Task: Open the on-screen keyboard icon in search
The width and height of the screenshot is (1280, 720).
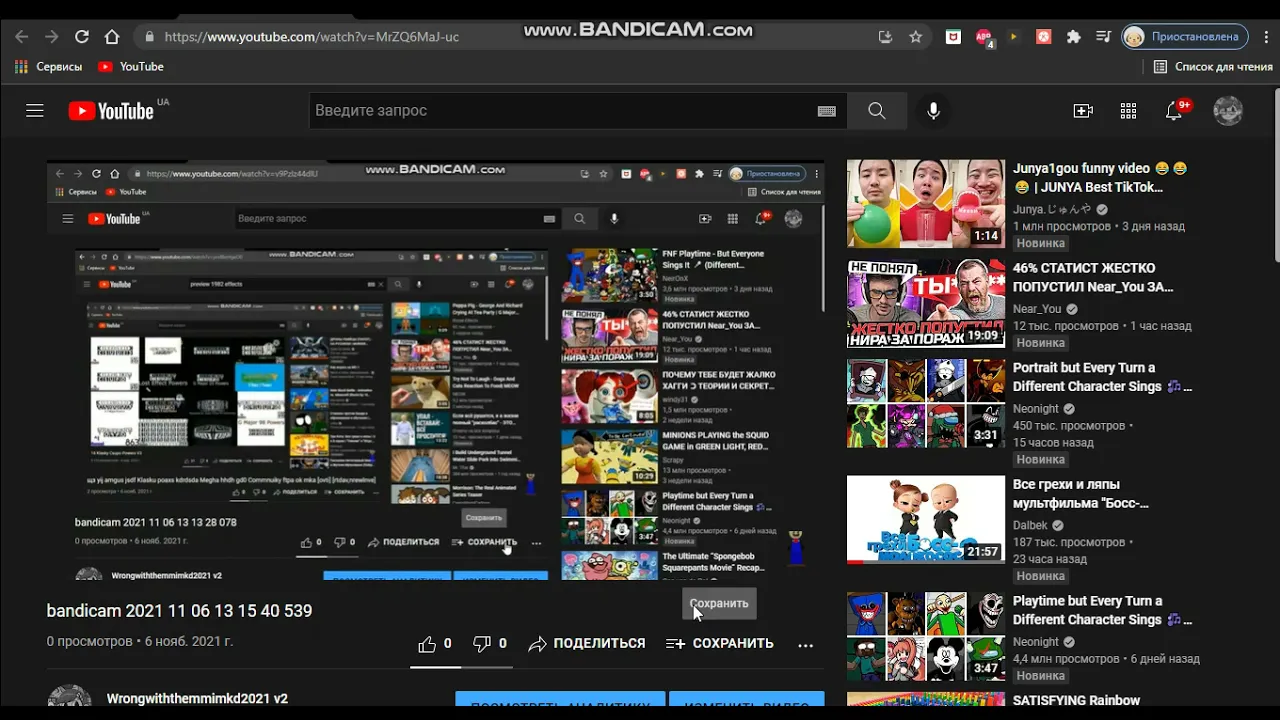Action: coord(826,111)
